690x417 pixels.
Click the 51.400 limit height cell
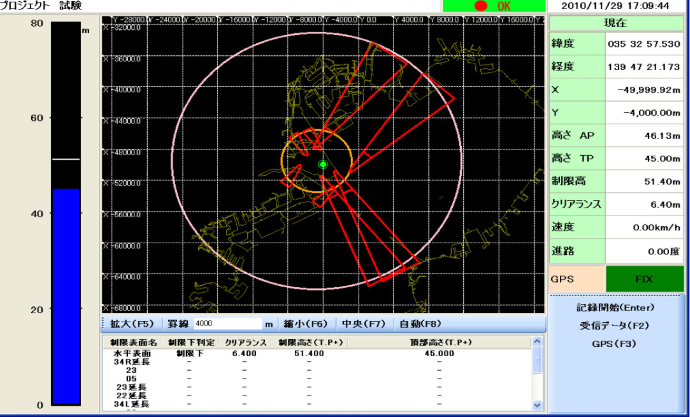coord(310,354)
